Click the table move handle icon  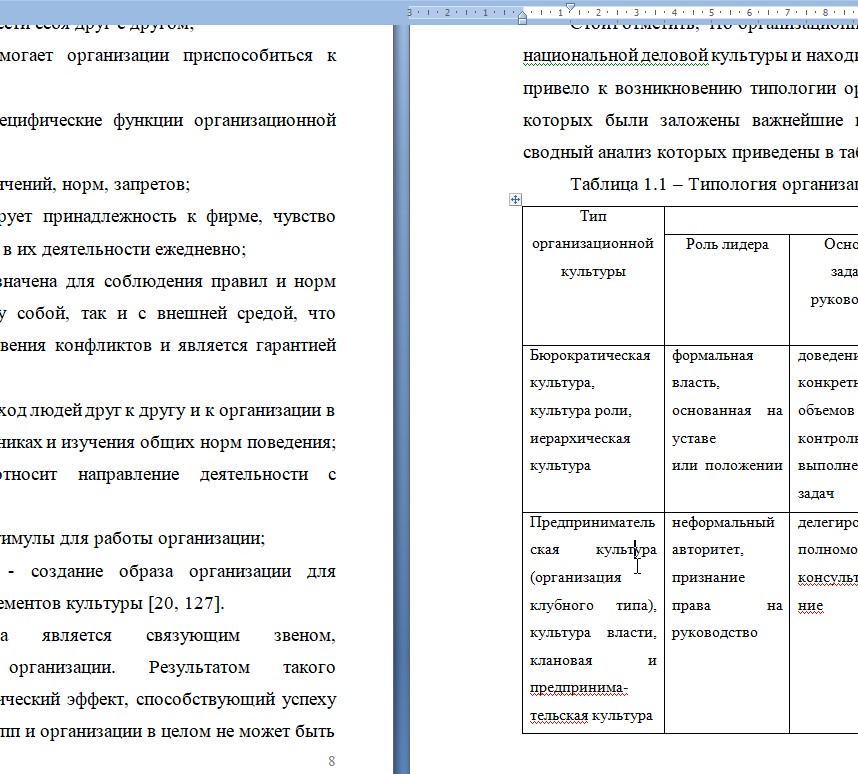pos(515,200)
